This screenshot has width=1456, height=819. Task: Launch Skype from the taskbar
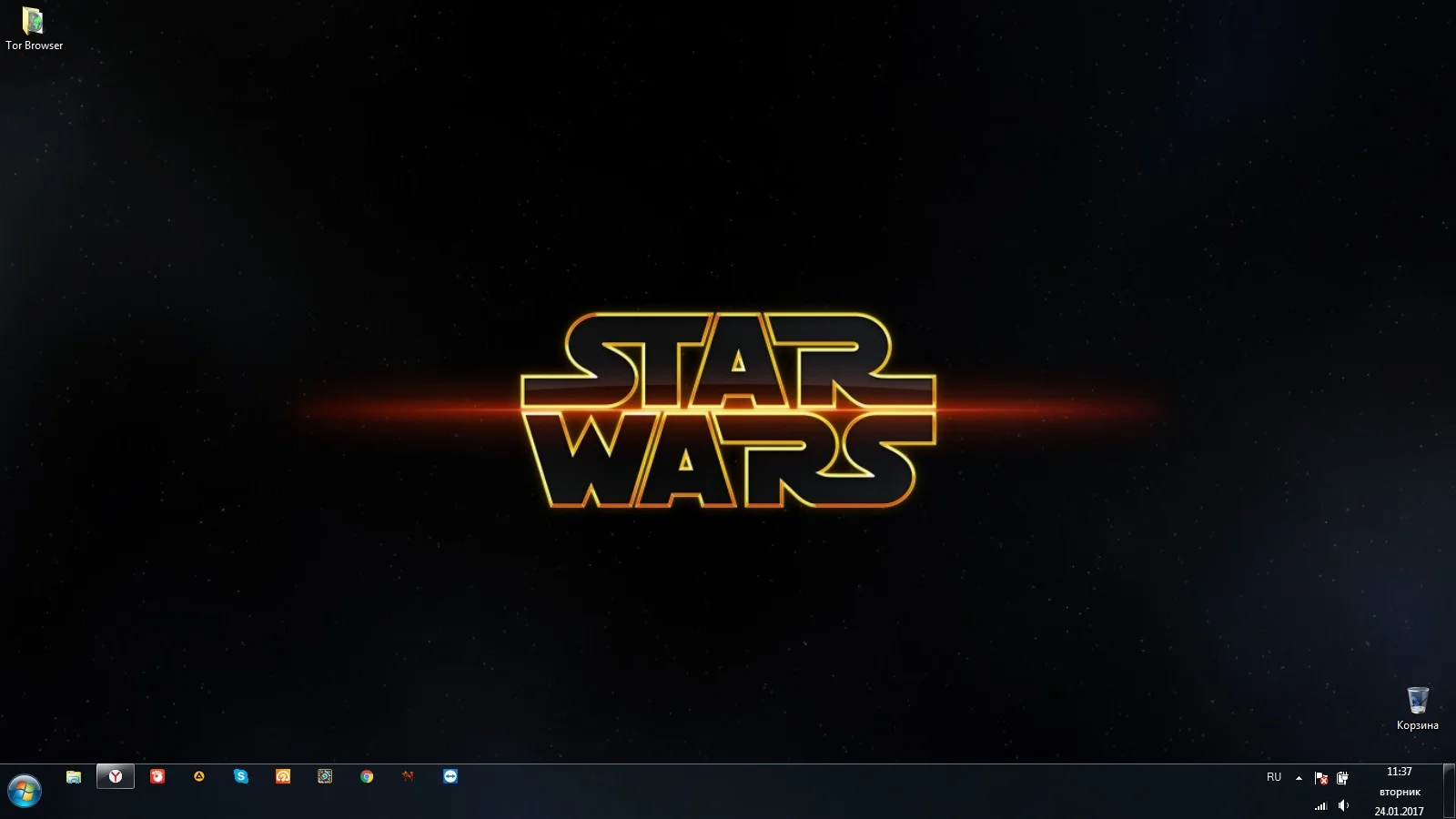click(241, 776)
